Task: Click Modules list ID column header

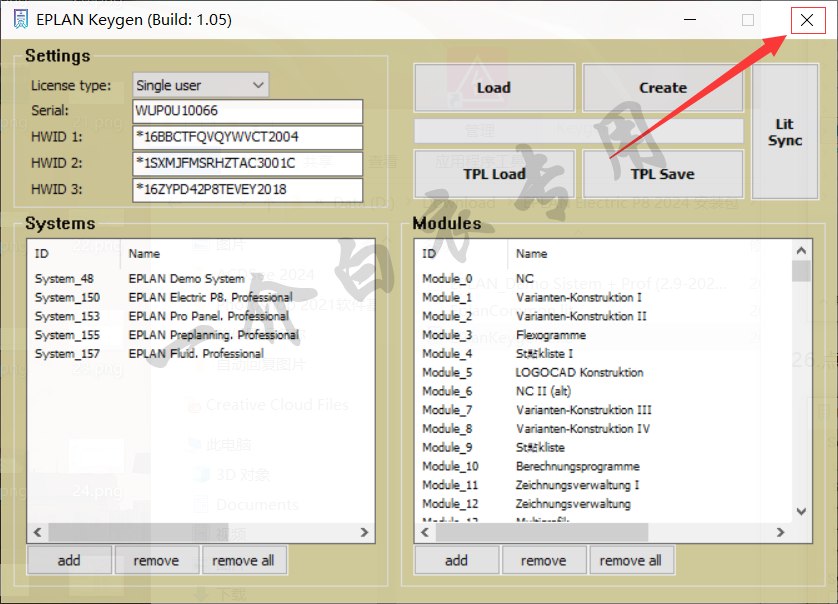Action: pyautogui.click(x=462, y=253)
